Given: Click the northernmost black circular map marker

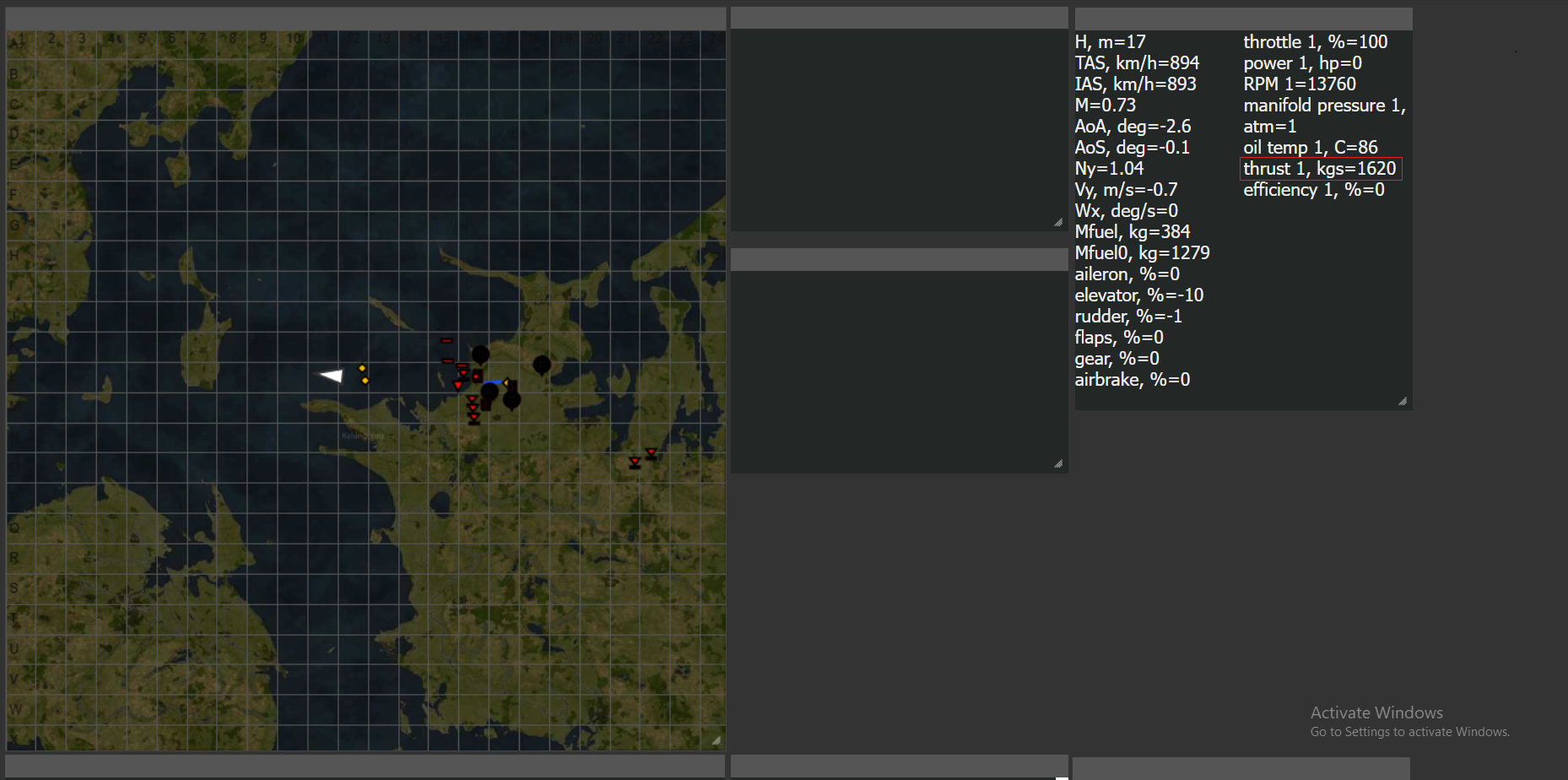Looking at the screenshot, I should click(x=480, y=355).
